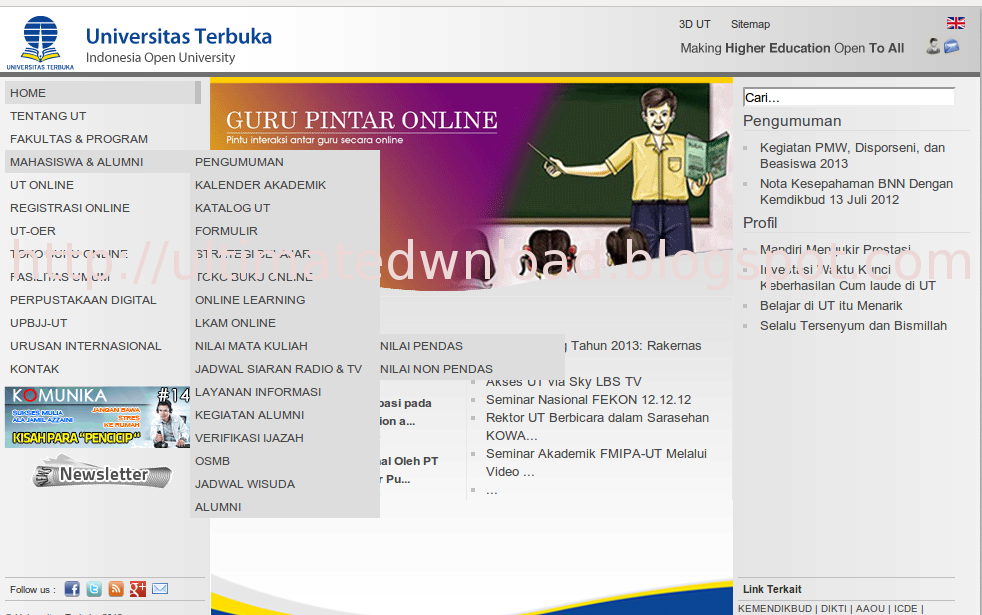This screenshot has width=982, height=615.
Task: Open KEMENDIKBUD related link
Action: pyautogui.click(x=775, y=609)
